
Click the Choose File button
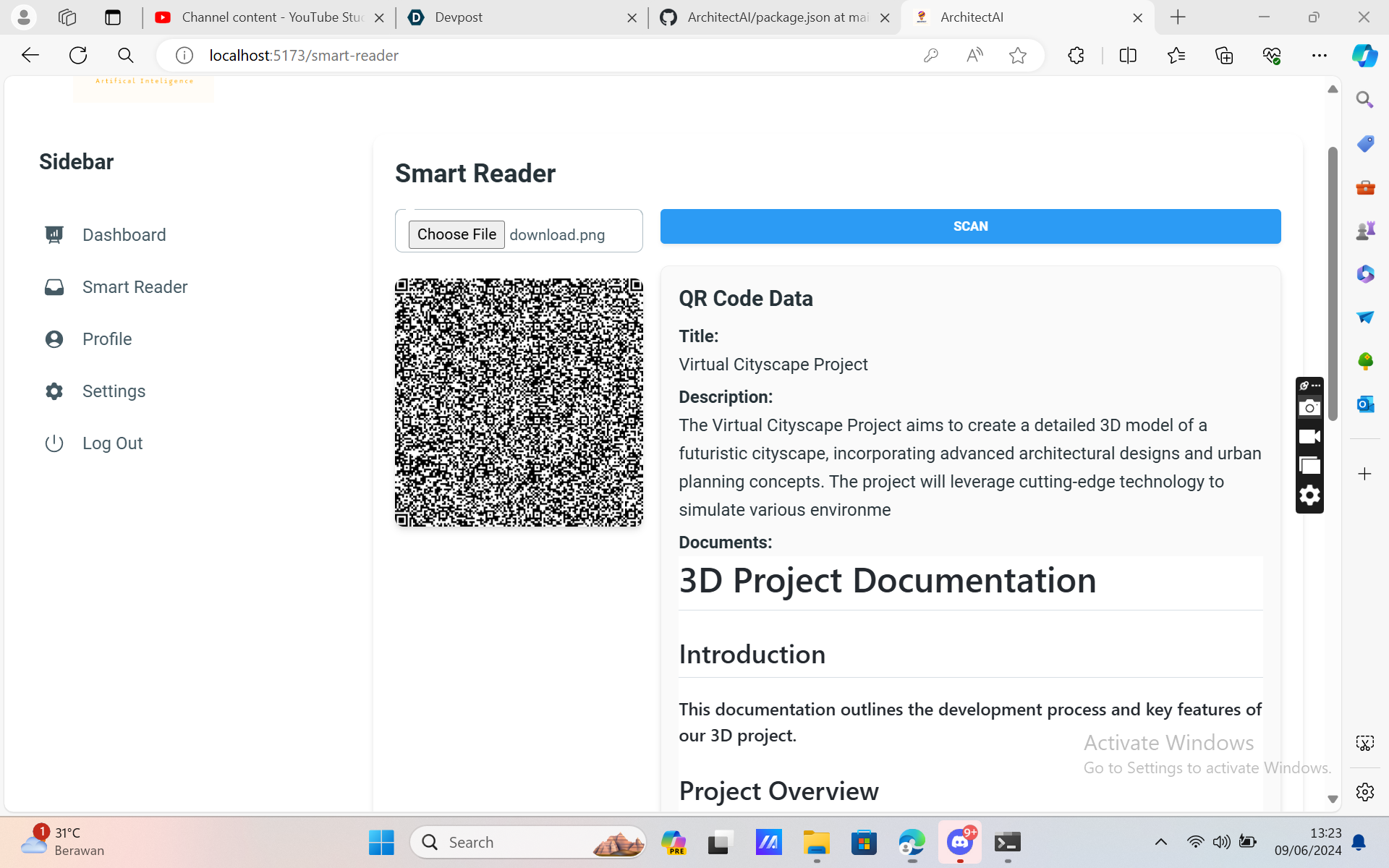click(x=456, y=234)
